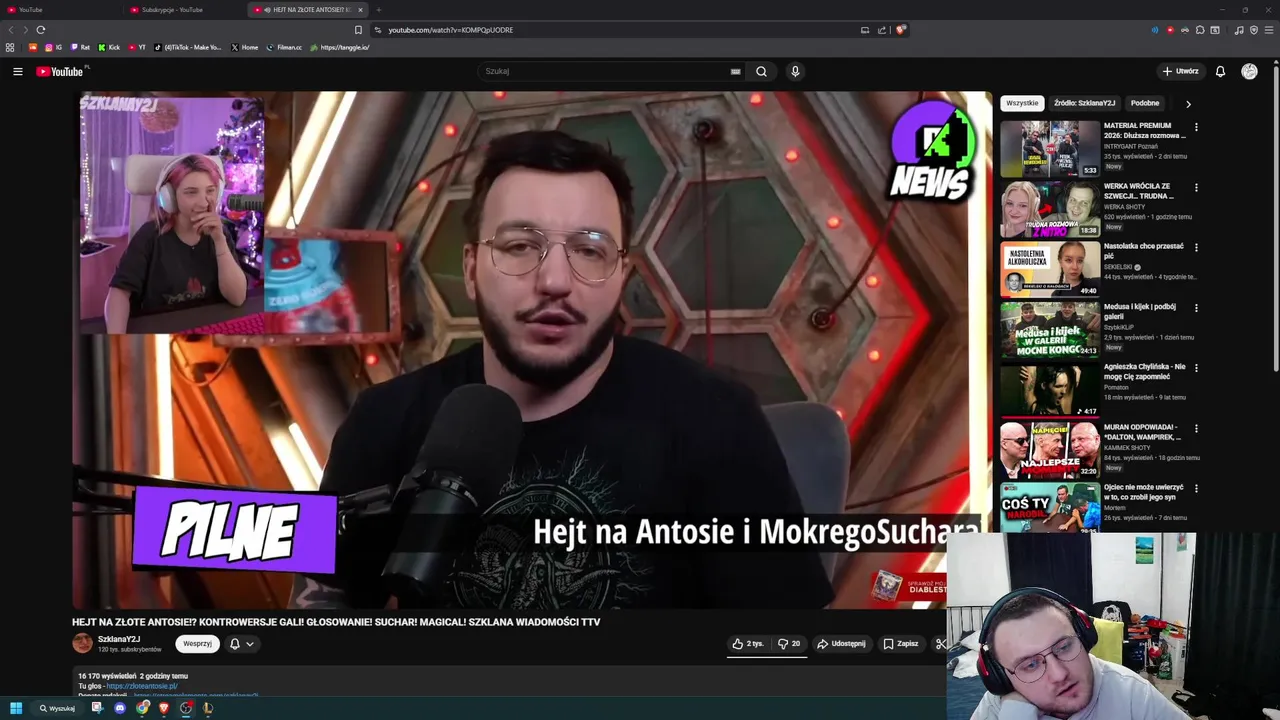Open more options for Ojciec nie może uwierzyć
Image resolution: width=1280 pixels, height=720 pixels.
point(1196,488)
